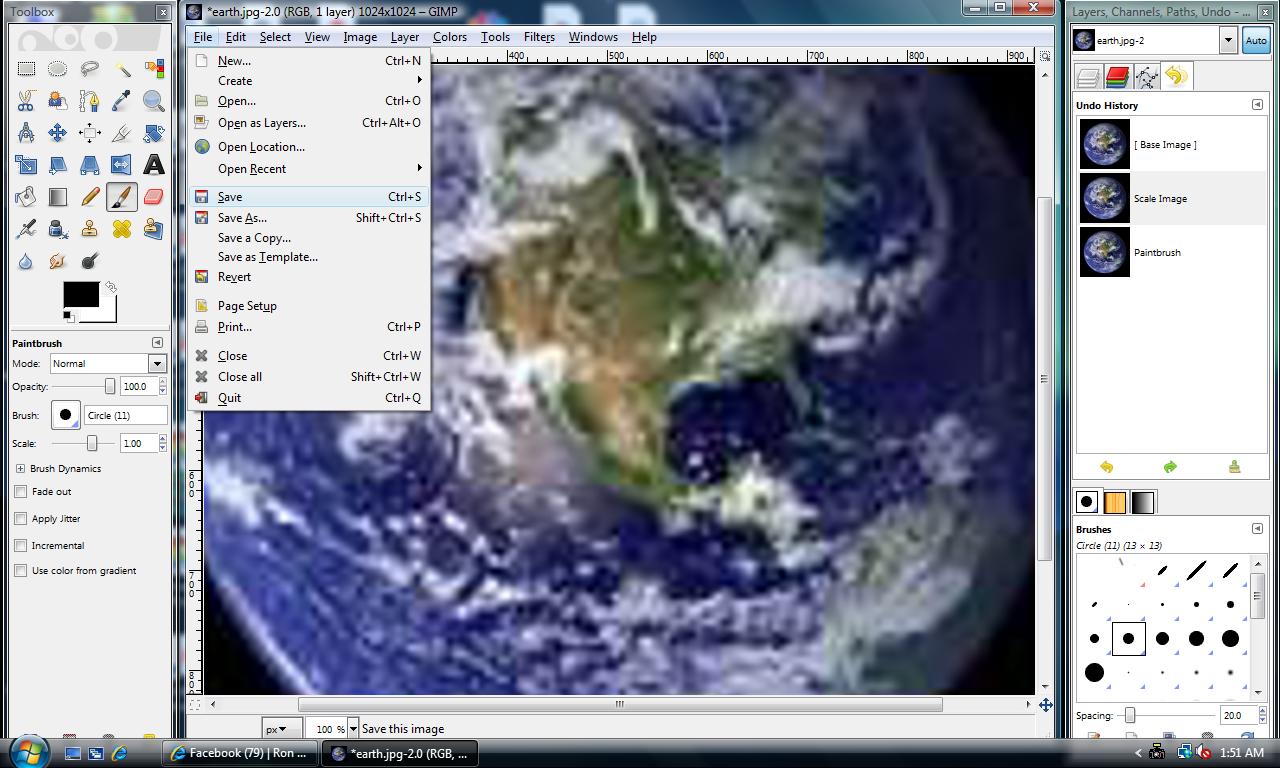The width and height of the screenshot is (1280, 768).
Task: Toggle the Apply Jitter option
Action: click(x=21, y=519)
